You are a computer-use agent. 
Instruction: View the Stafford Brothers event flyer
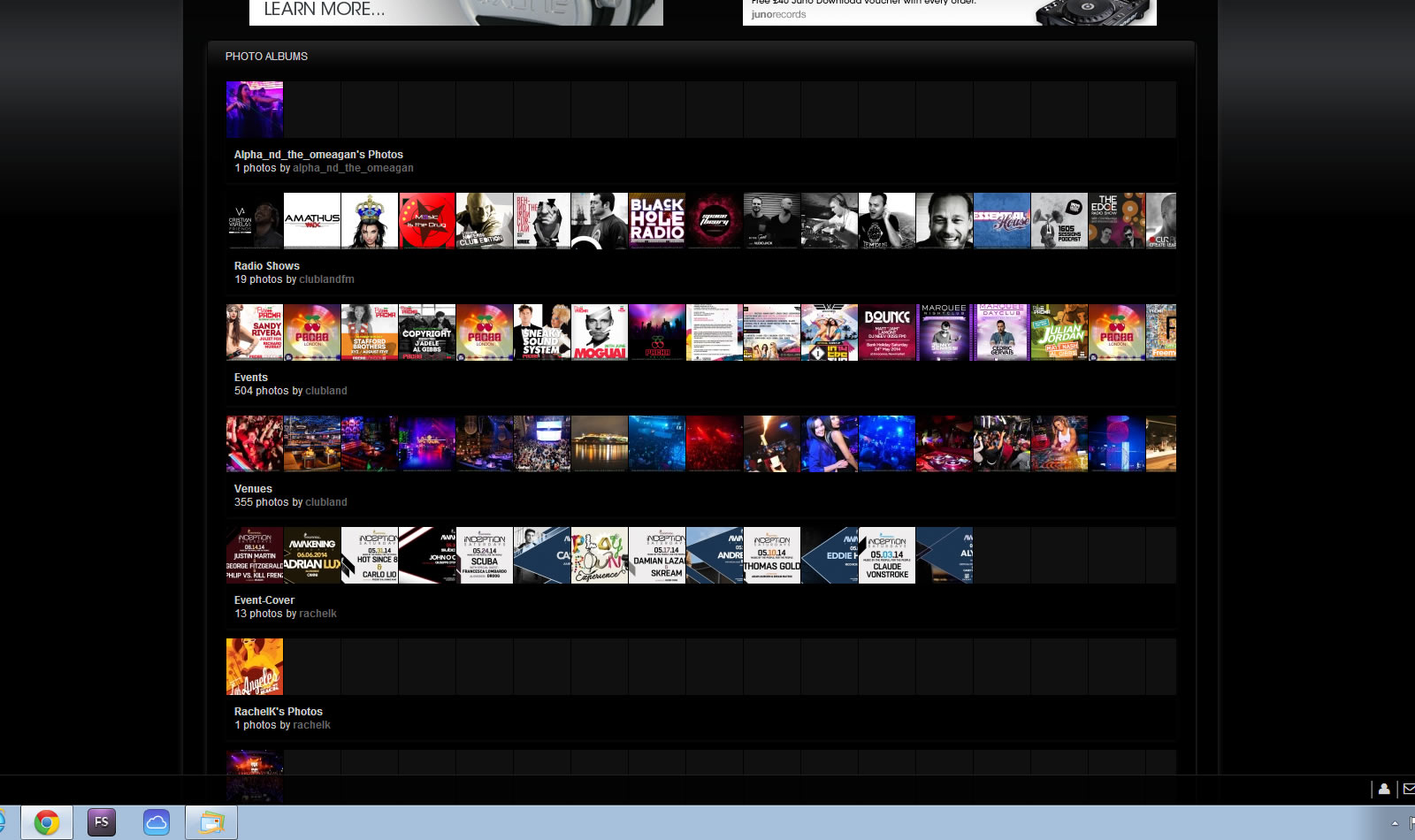point(370,332)
